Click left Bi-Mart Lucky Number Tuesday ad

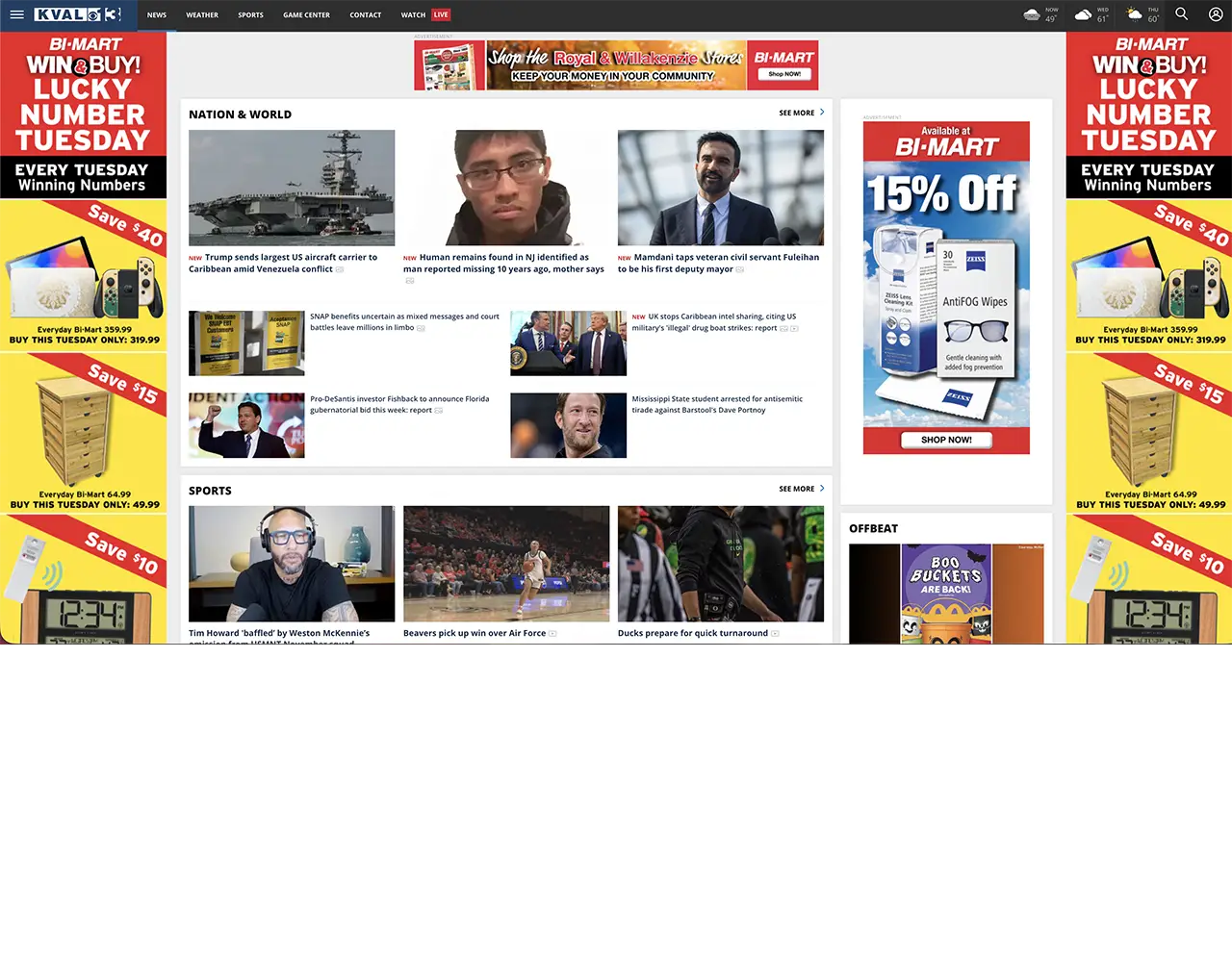(x=83, y=338)
